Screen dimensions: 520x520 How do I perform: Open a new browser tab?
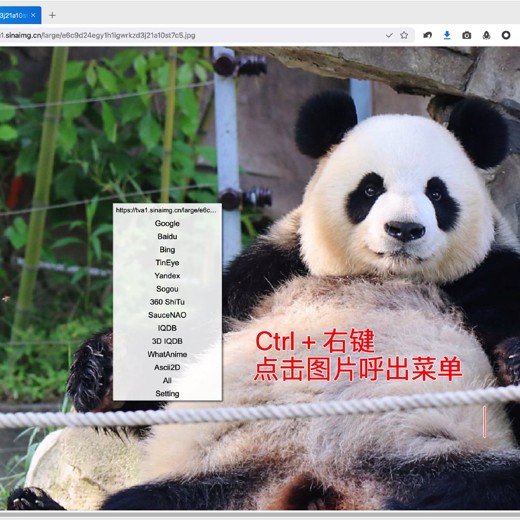[52, 15]
